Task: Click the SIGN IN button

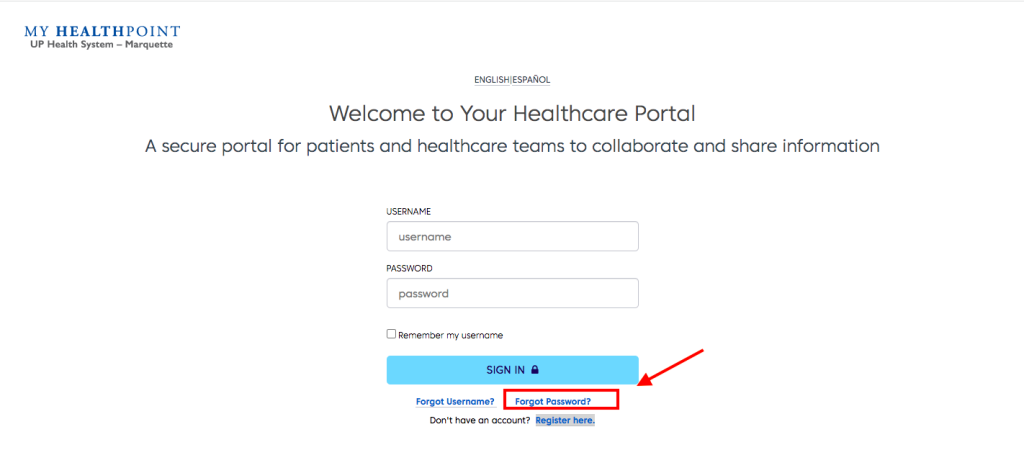Action: click(513, 369)
